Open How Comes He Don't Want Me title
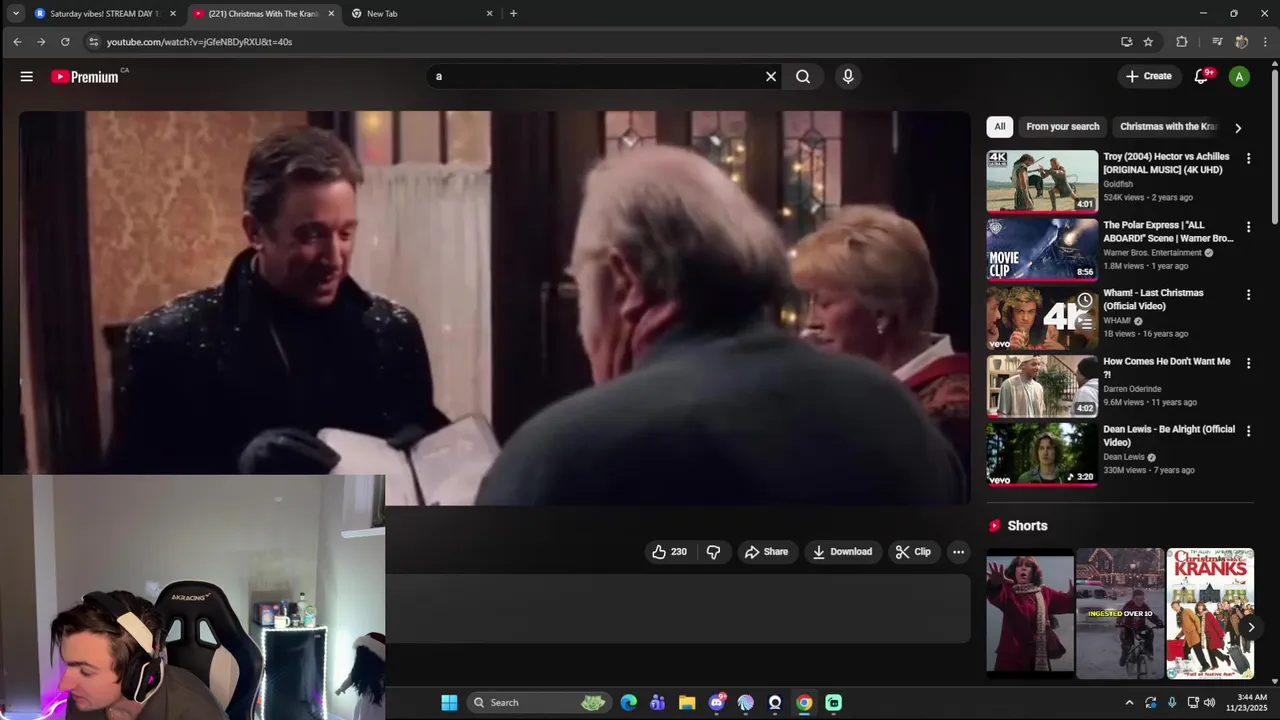Viewport: 1280px width, 720px height. [x=1166, y=368]
